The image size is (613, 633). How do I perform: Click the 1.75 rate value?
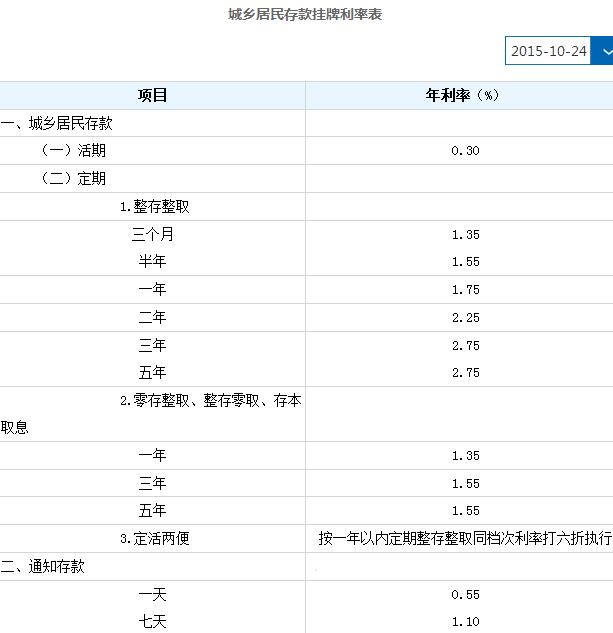pyautogui.click(x=466, y=290)
